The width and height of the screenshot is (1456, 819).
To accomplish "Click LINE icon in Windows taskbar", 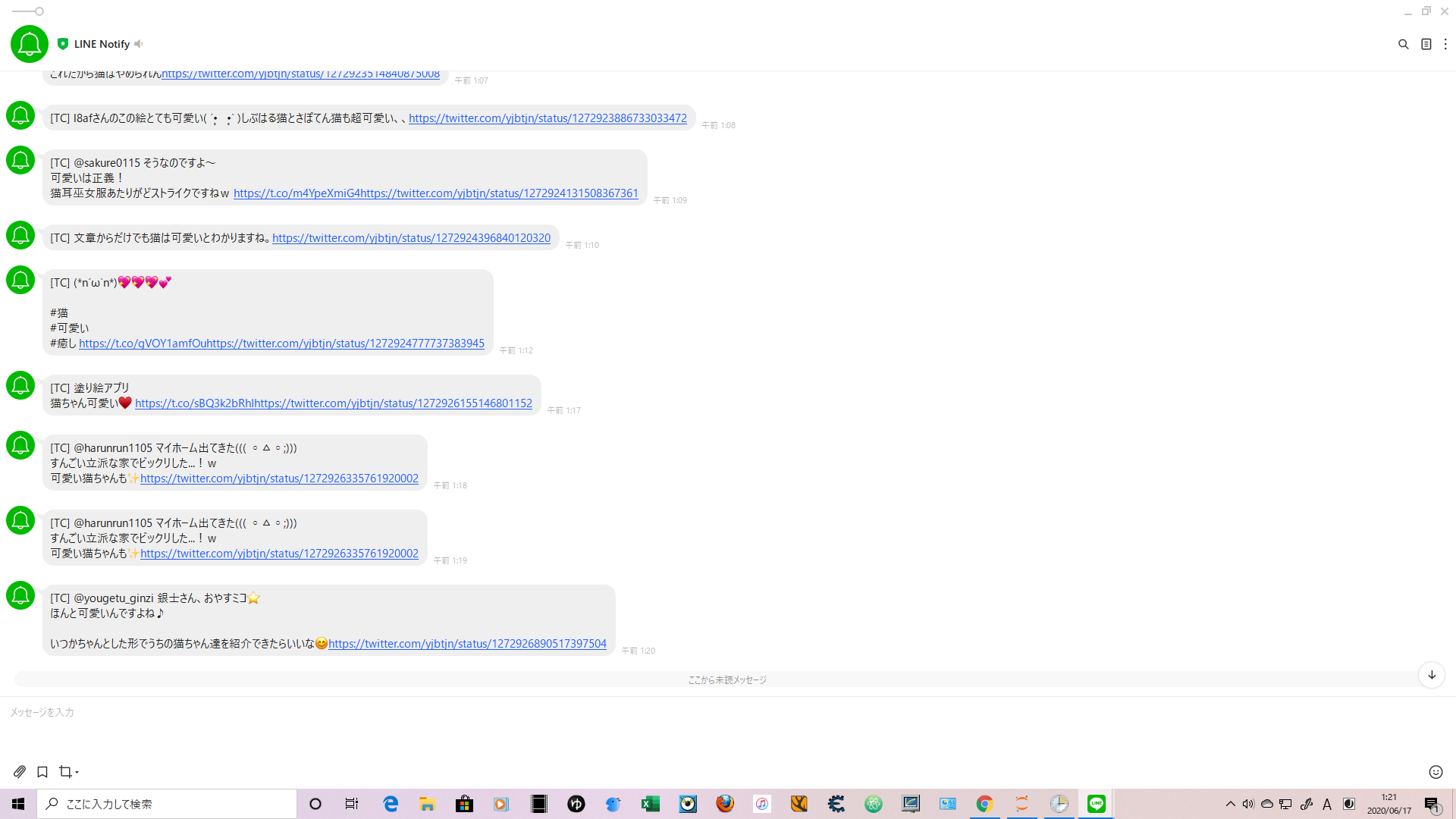I will [1096, 804].
